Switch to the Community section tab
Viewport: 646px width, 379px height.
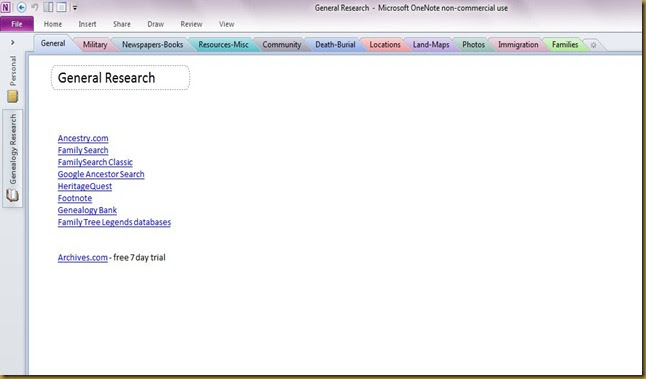[282, 44]
